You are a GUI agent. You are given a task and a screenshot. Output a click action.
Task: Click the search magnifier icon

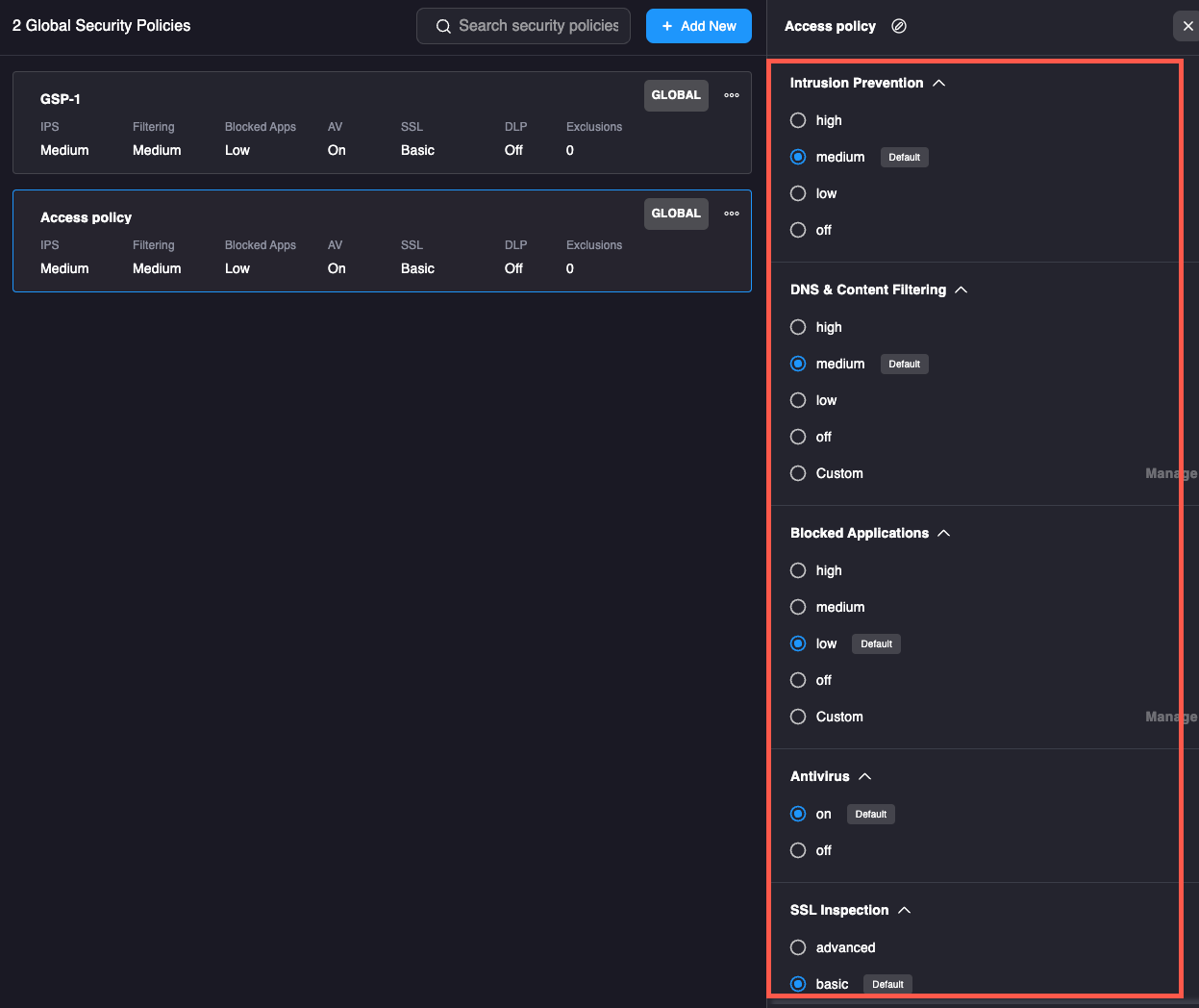pyautogui.click(x=443, y=26)
